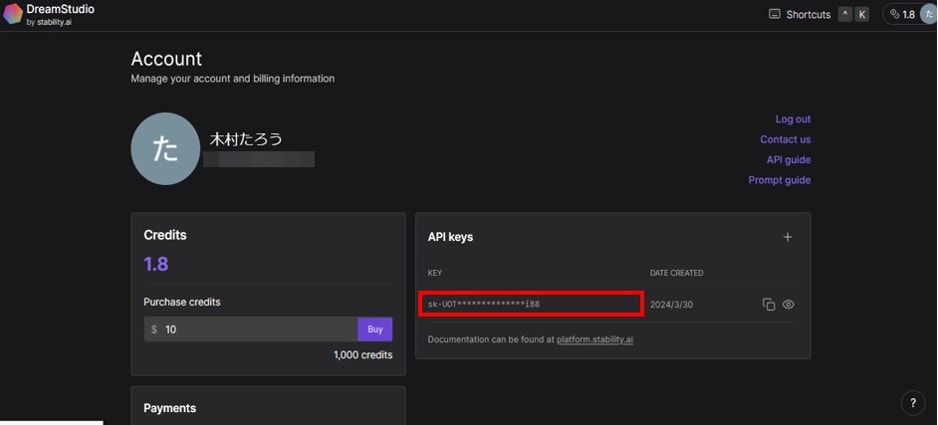Click the purchase credits amount field

[x=251, y=329]
